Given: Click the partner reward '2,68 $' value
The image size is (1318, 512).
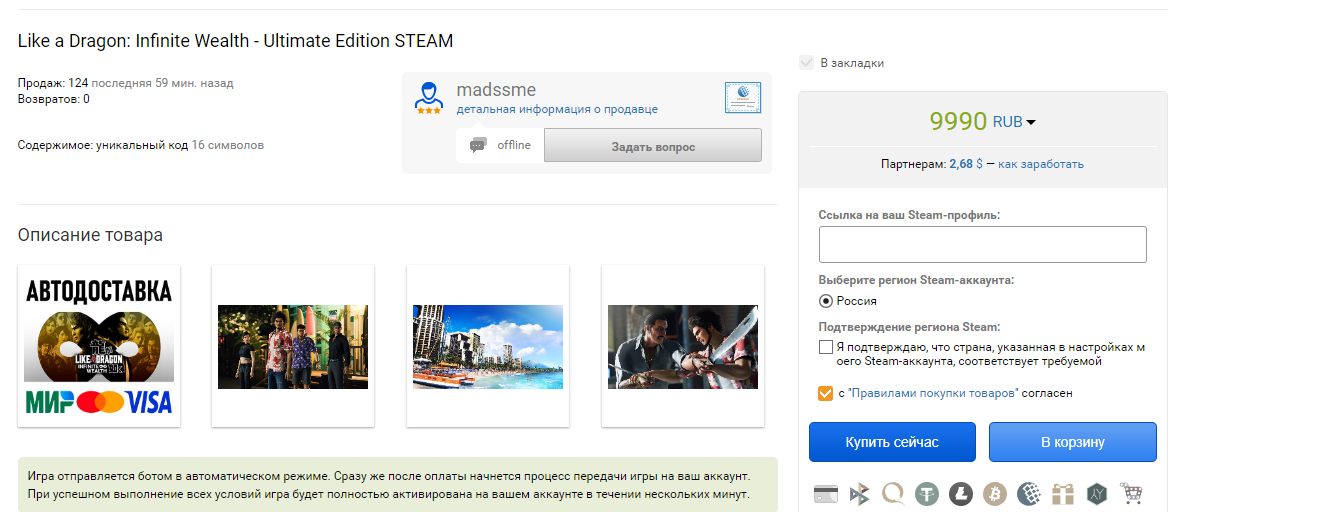Looking at the screenshot, I should tap(966, 164).
